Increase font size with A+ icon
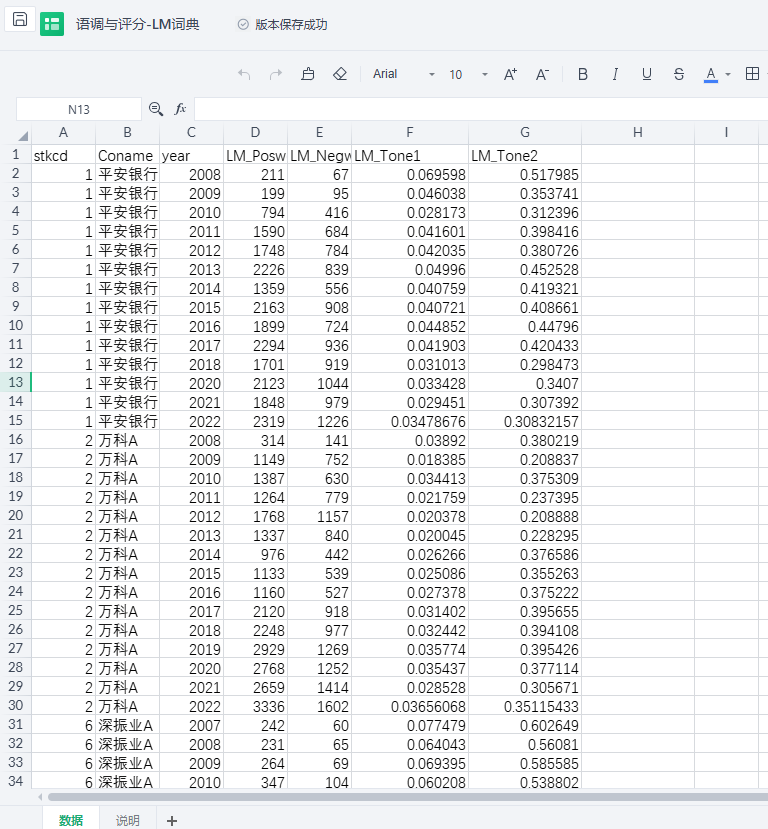 pos(510,75)
